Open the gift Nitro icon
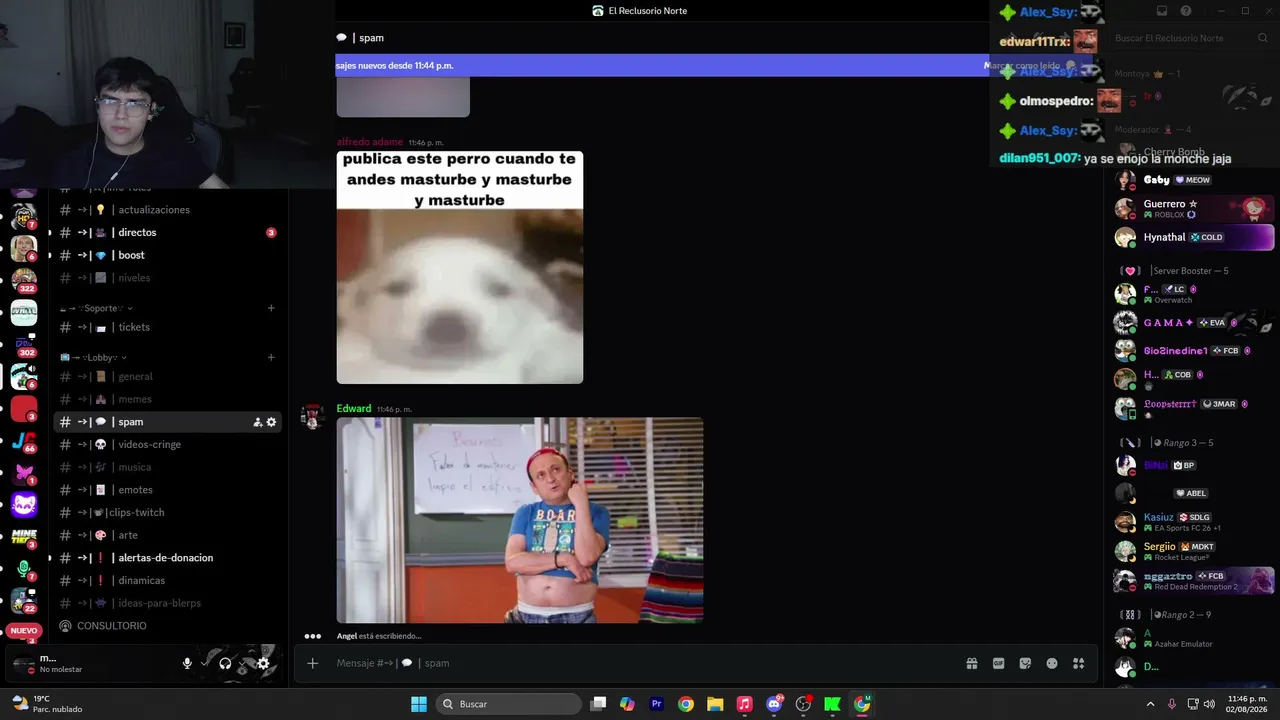 click(971, 663)
